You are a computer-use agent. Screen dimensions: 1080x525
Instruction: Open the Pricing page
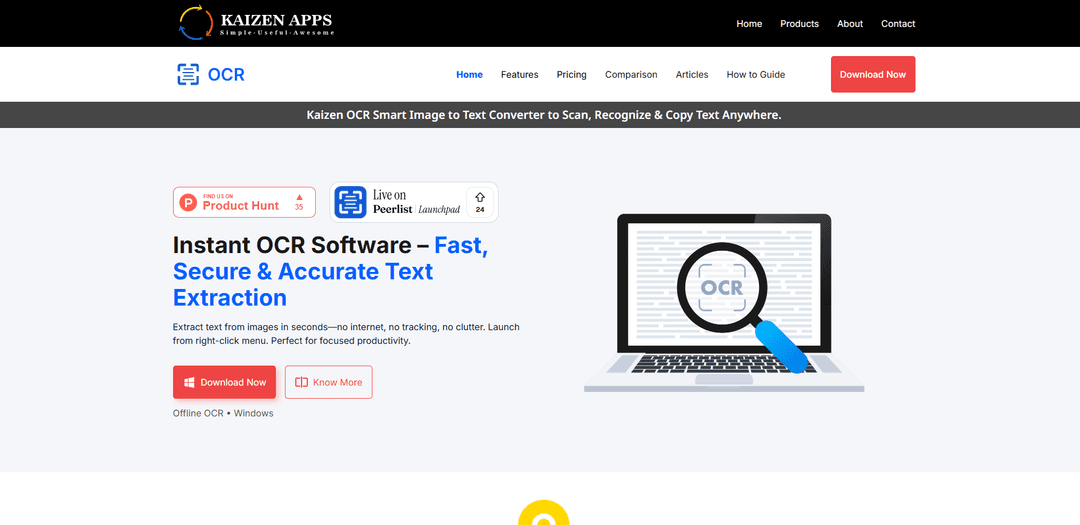(572, 74)
